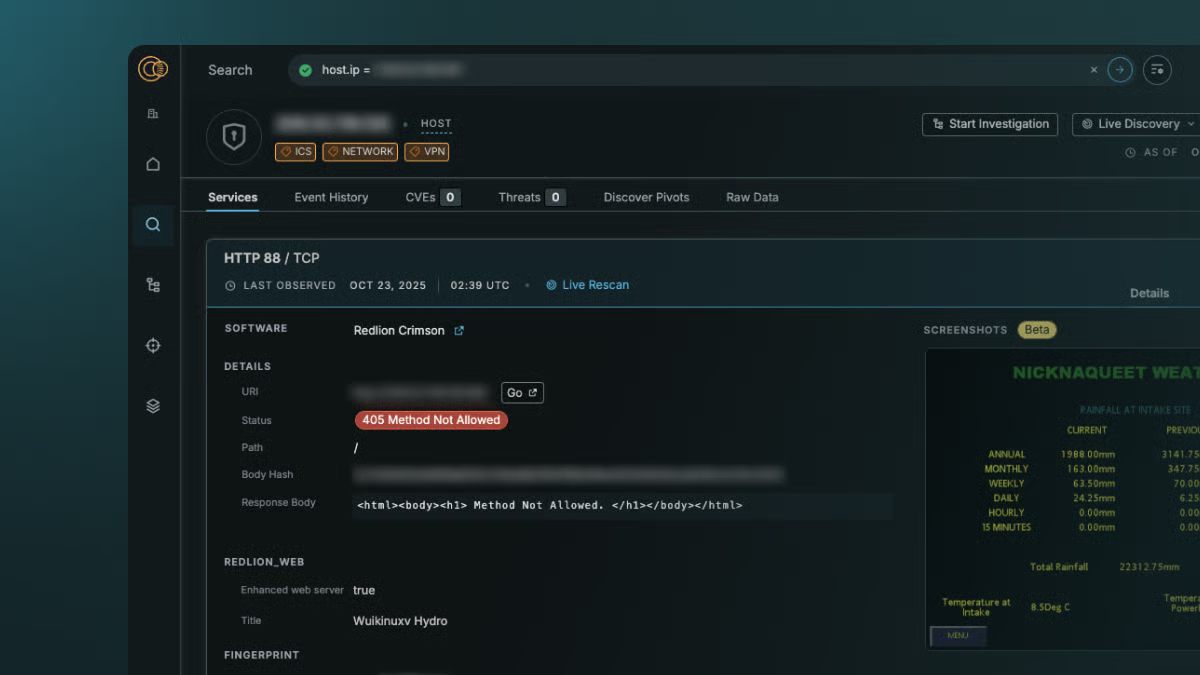Select the highlighted search magnifier sidebar icon
This screenshot has height=675, width=1200.
152,224
